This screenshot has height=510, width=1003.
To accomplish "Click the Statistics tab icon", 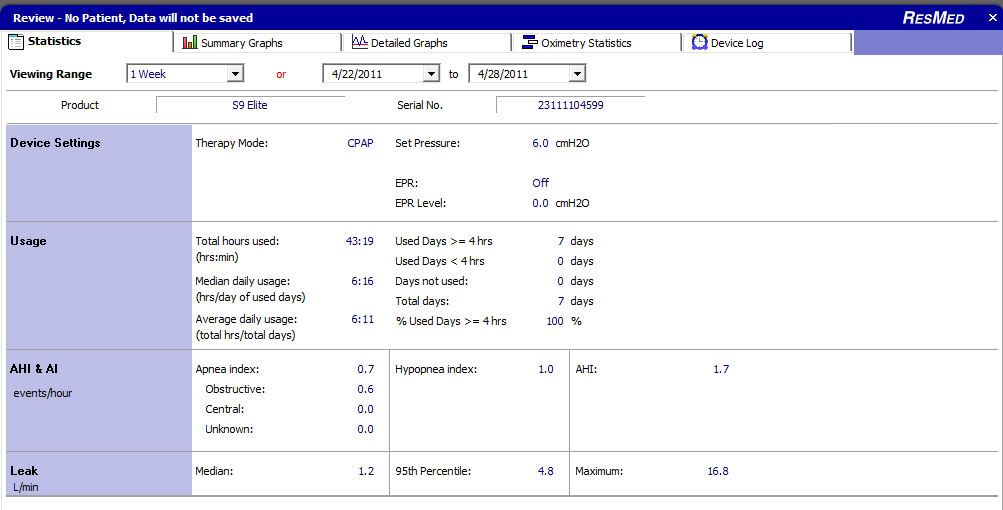I will 16,42.
